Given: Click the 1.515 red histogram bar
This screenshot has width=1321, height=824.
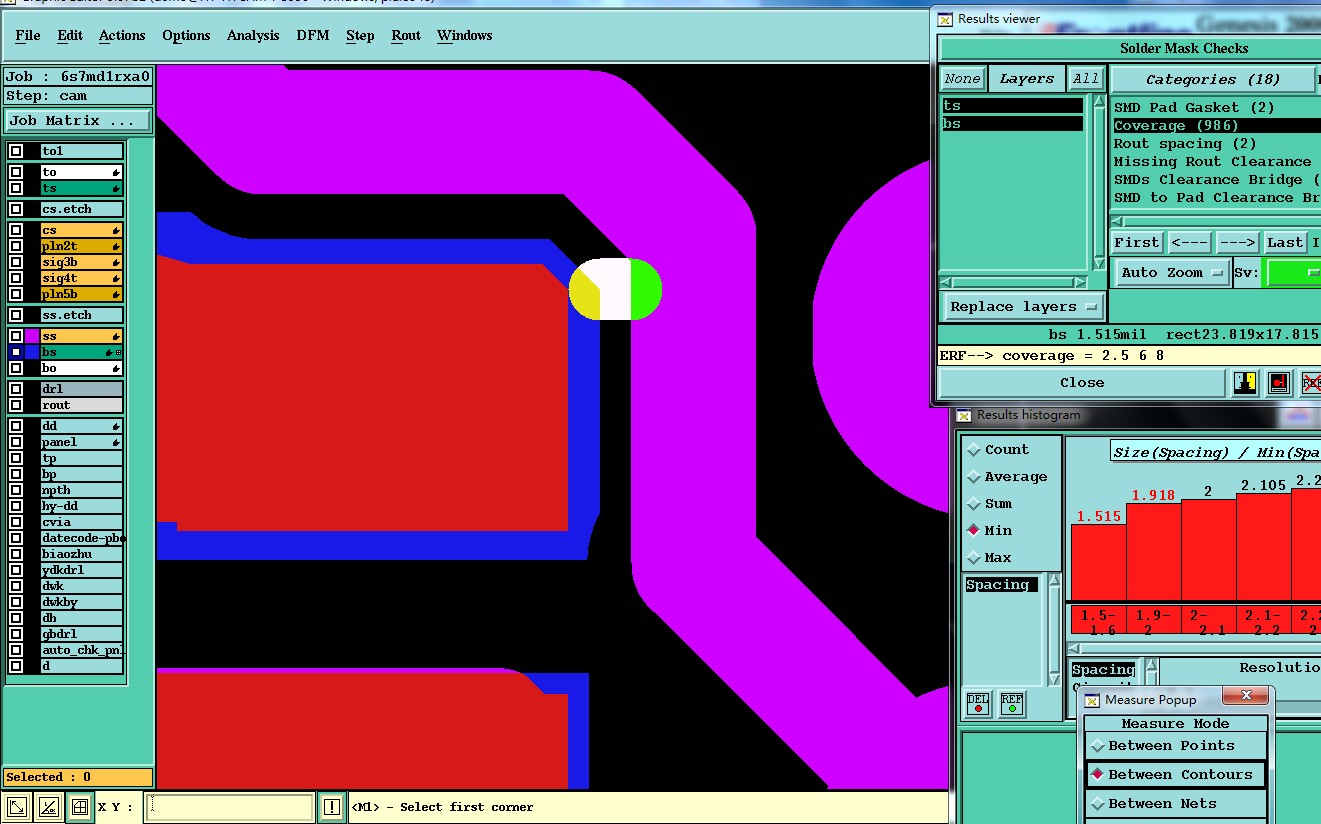Looking at the screenshot, I should [x=1098, y=562].
